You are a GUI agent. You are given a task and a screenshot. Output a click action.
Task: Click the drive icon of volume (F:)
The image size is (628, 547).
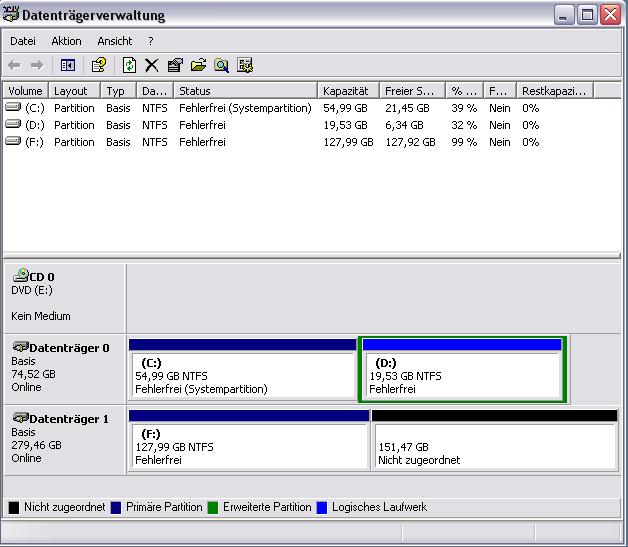point(13,141)
